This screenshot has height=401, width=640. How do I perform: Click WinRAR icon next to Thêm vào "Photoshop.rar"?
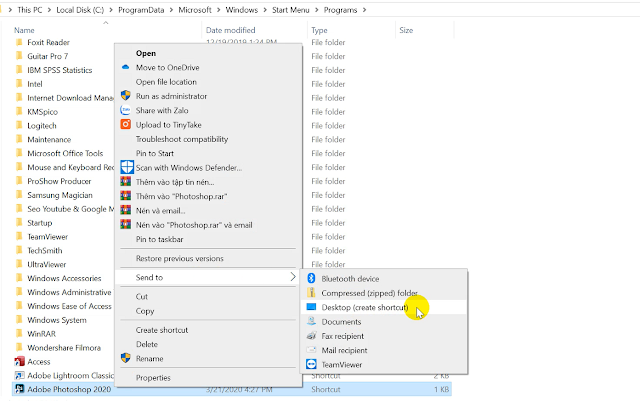click(125, 196)
